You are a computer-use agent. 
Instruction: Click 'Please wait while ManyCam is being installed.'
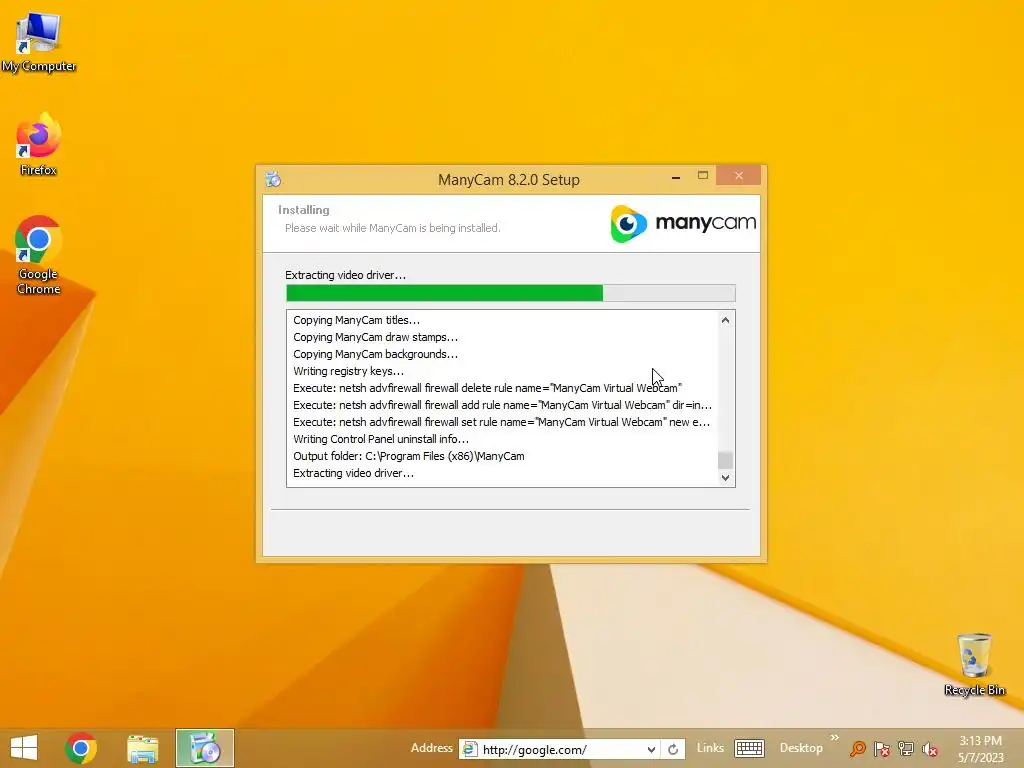(x=392, y=228)
